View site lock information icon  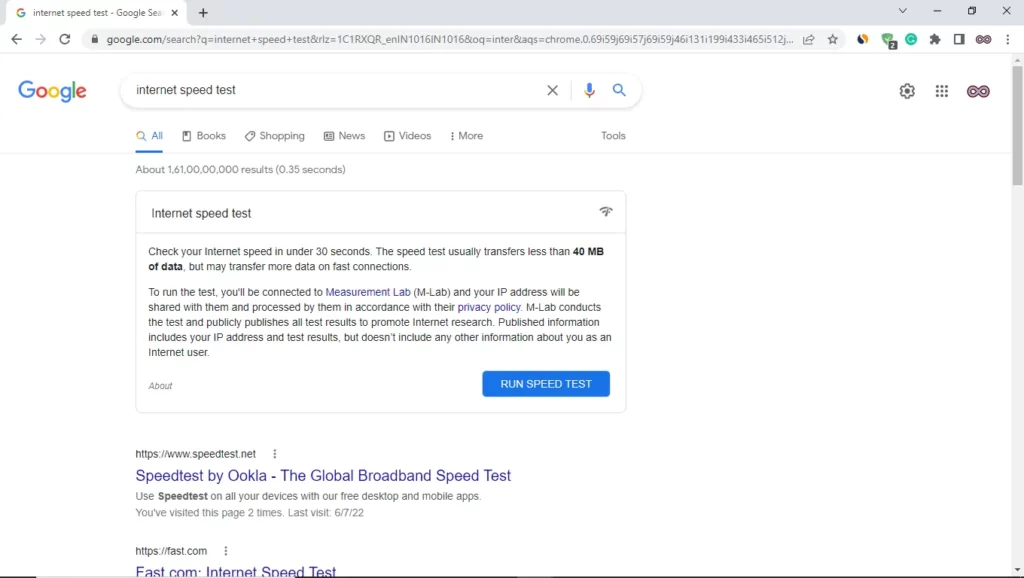pos(95,39)
